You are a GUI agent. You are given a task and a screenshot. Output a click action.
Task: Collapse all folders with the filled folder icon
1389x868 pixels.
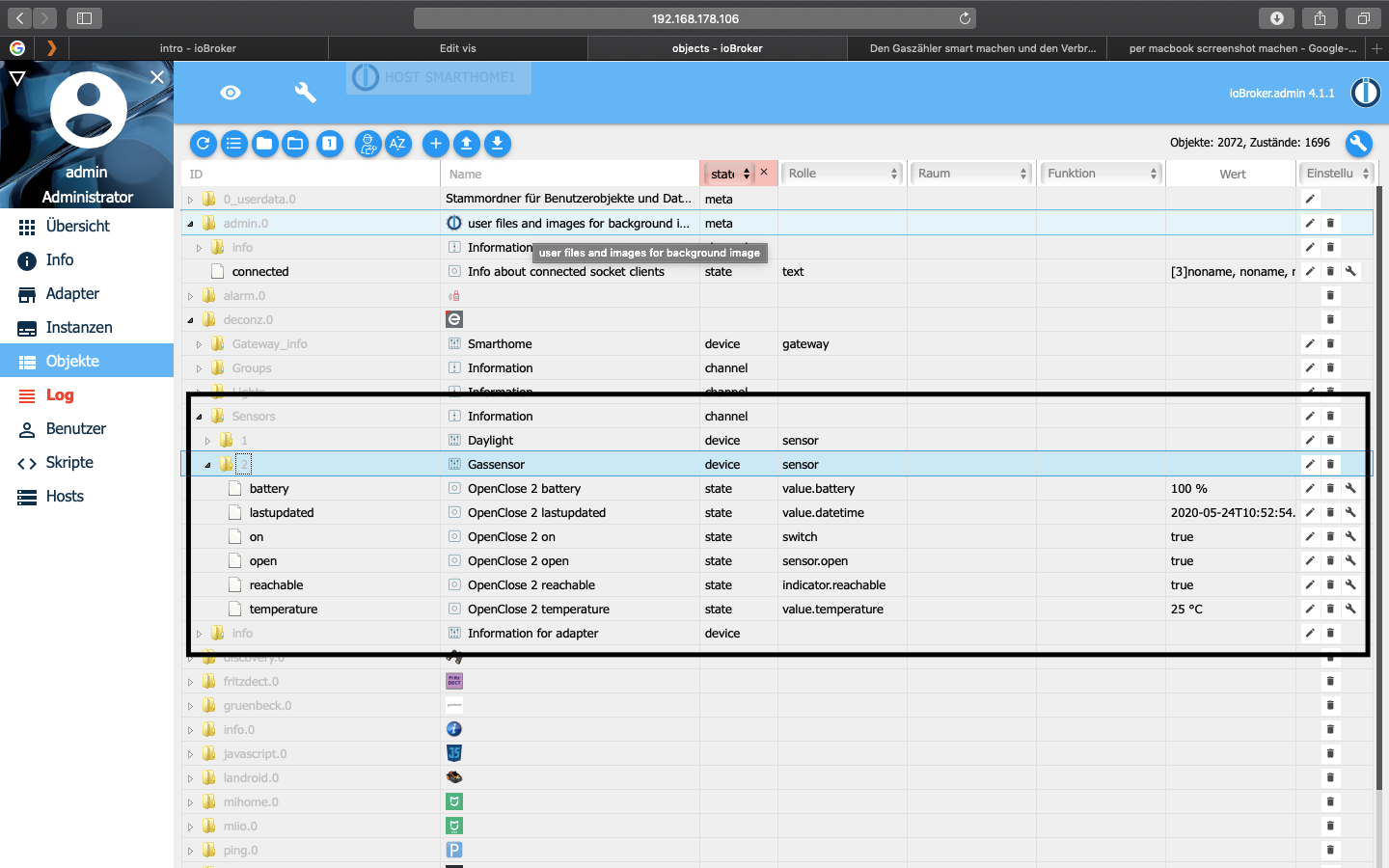coord(264,144)
